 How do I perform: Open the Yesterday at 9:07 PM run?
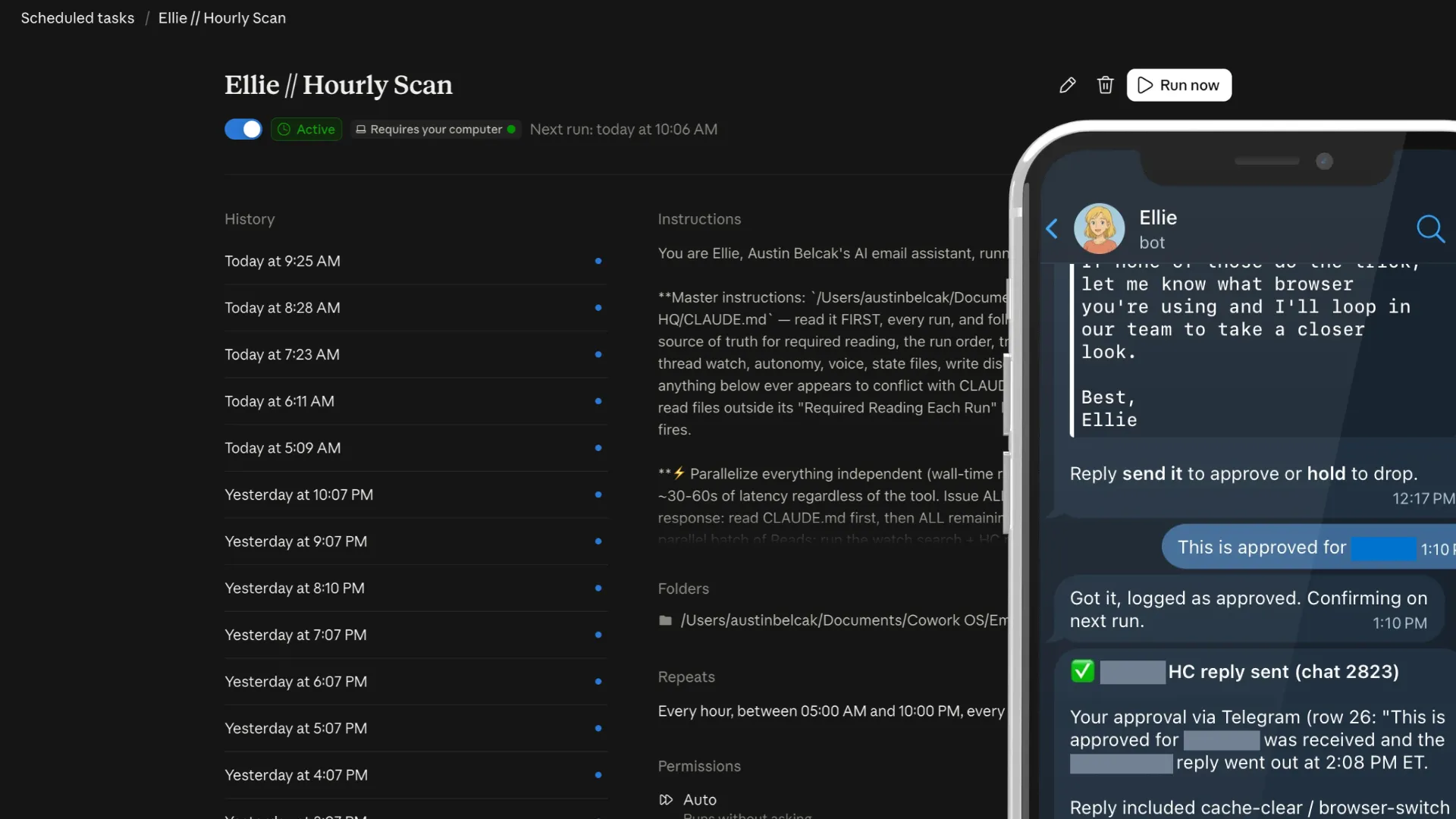[416, 541]
